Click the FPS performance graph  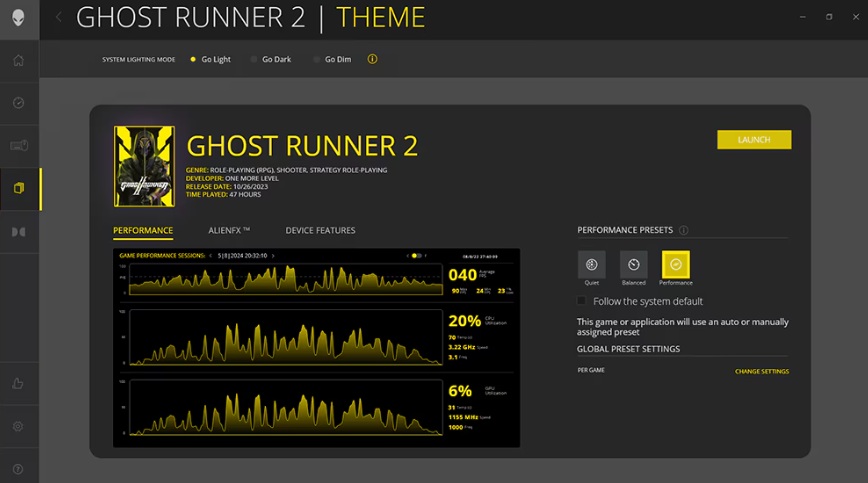(286, 279)
